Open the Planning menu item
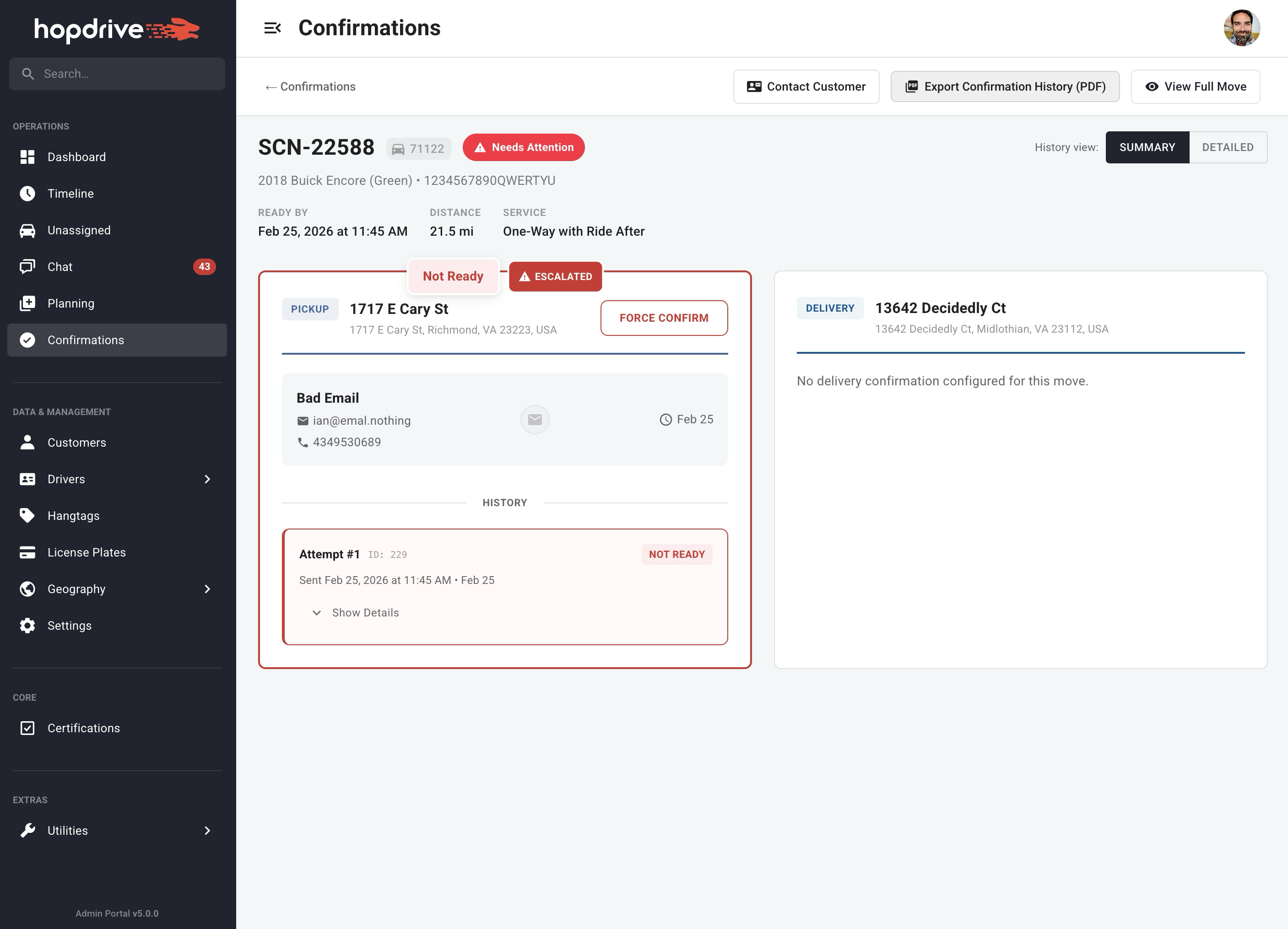The image size is (1288, 929). (71, 304)
